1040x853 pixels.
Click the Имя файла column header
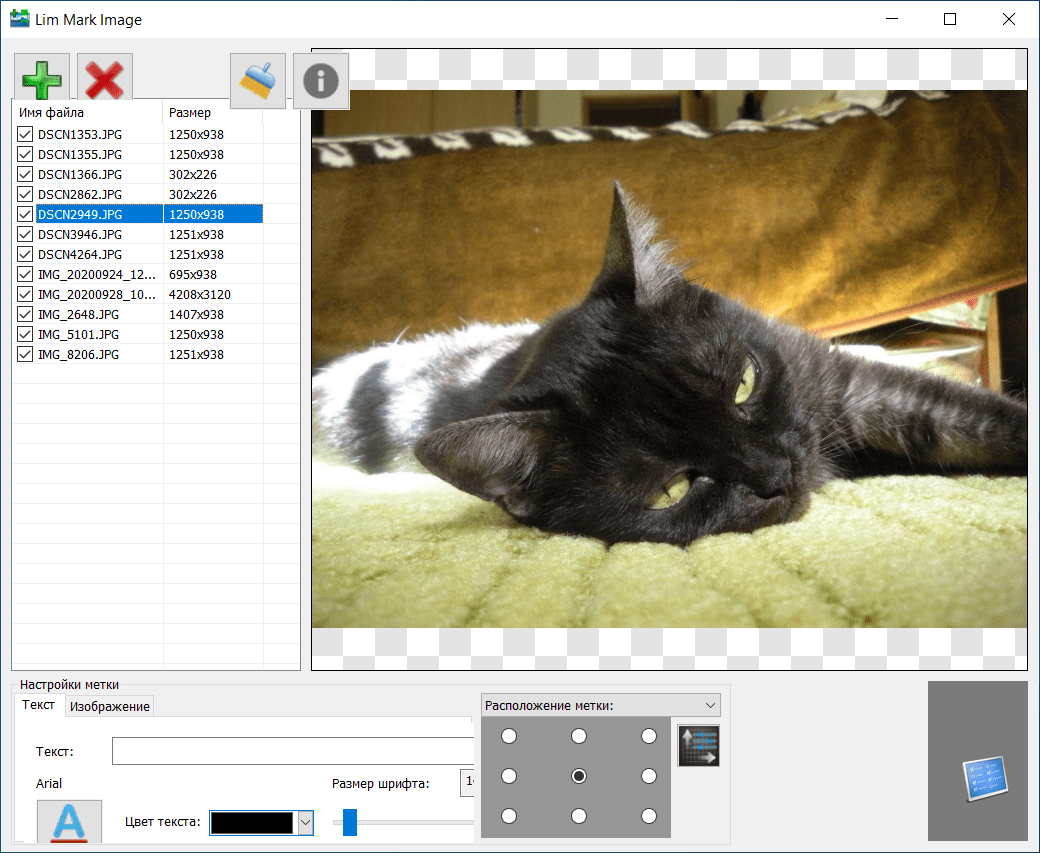[x=88, y=113]
